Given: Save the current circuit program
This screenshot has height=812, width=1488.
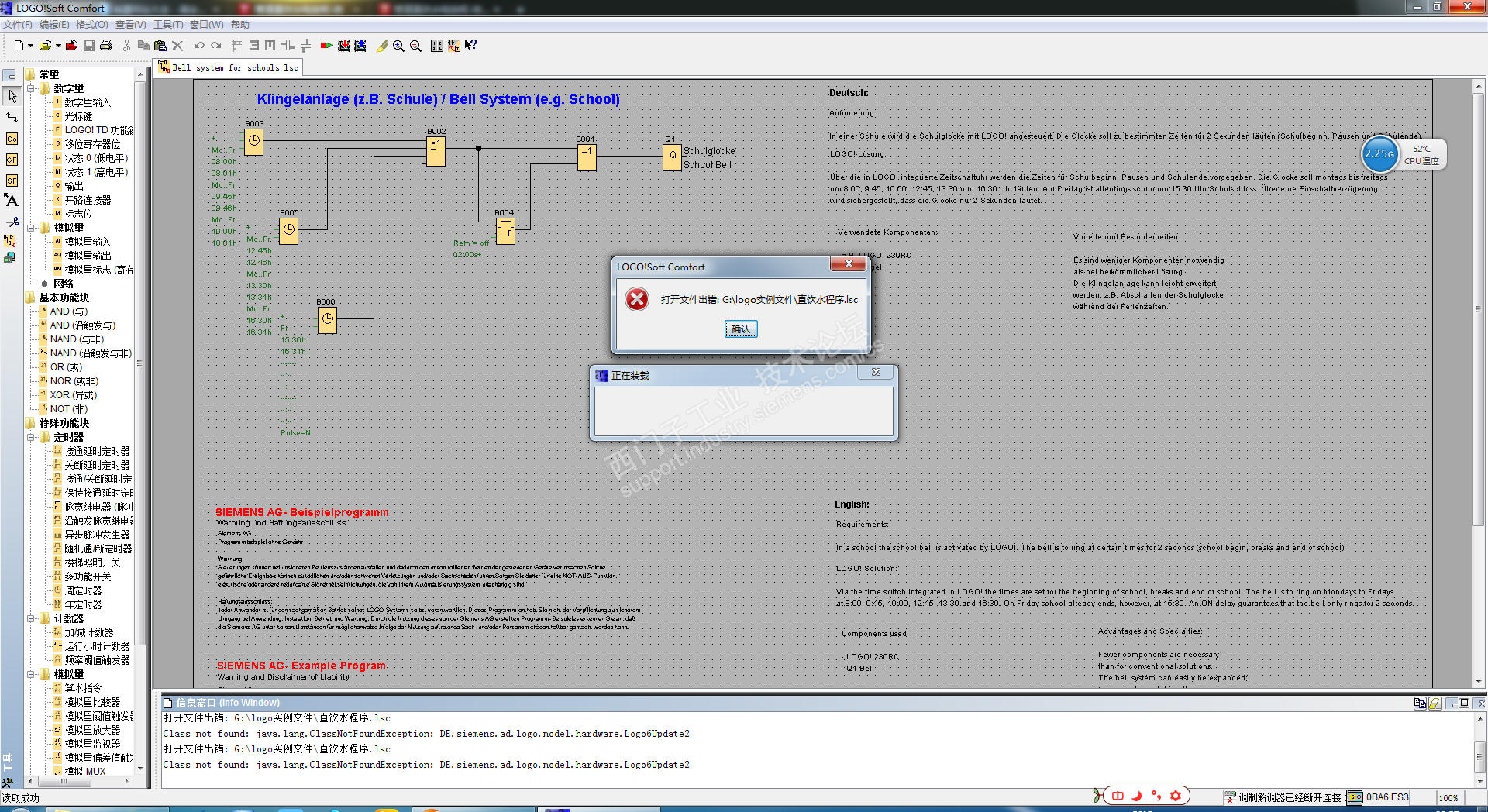Looking at the screenshot, I should tap(89, 46).
